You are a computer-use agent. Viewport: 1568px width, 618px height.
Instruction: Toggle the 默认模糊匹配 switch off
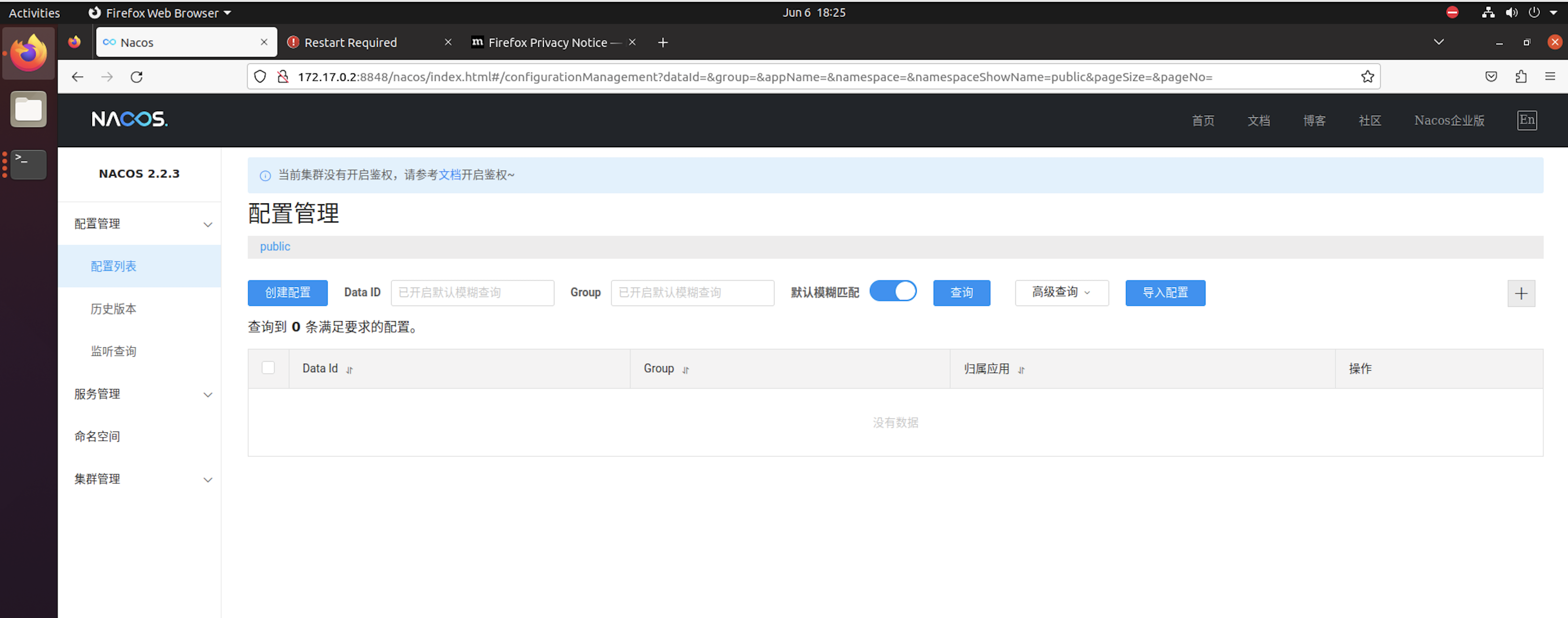coord(892,292)
